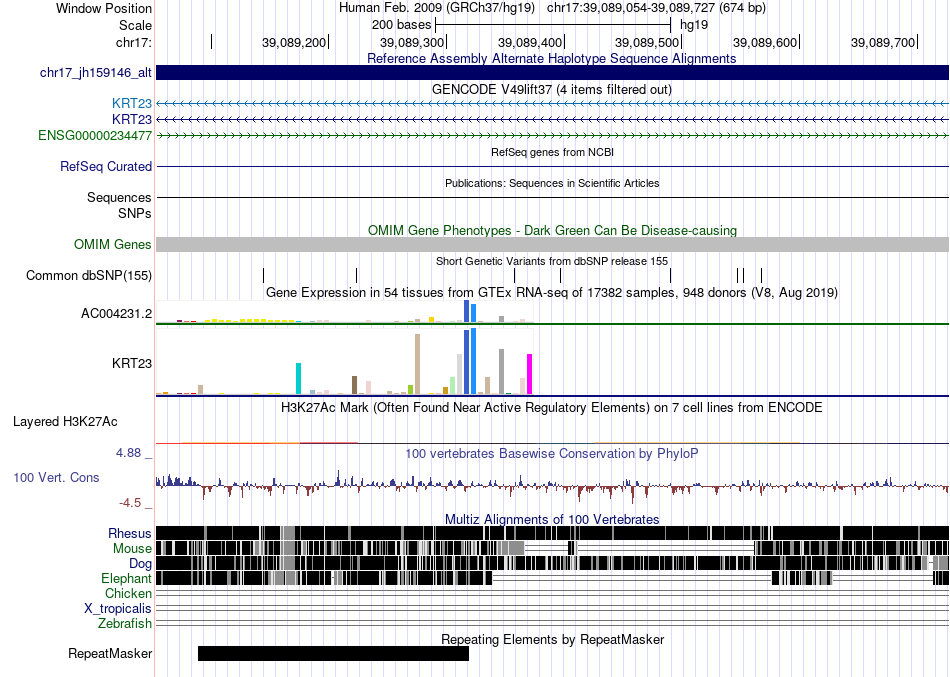
Task: Click the Mouse alignment row label
Action: (x=132, y=549)
